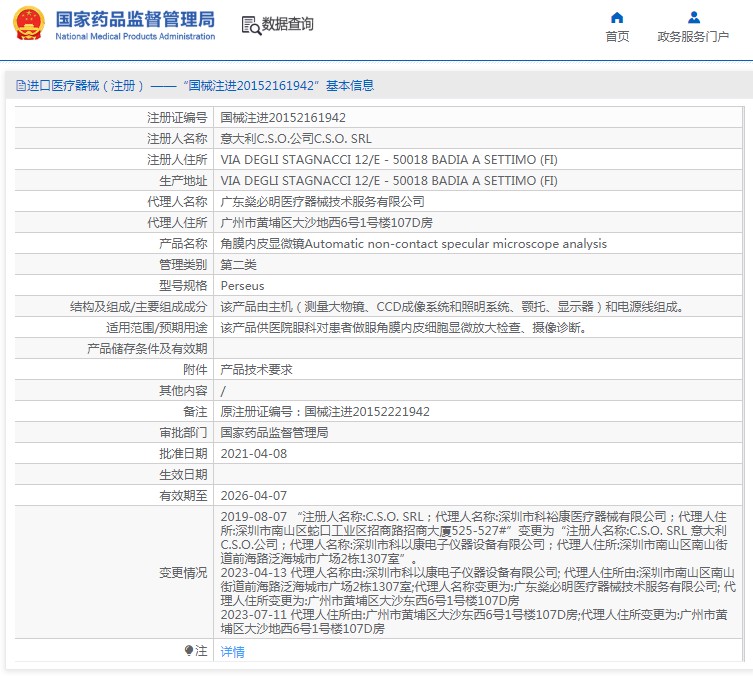
Task: Click the approval date 2021-04-08
Action: point(253,453)
